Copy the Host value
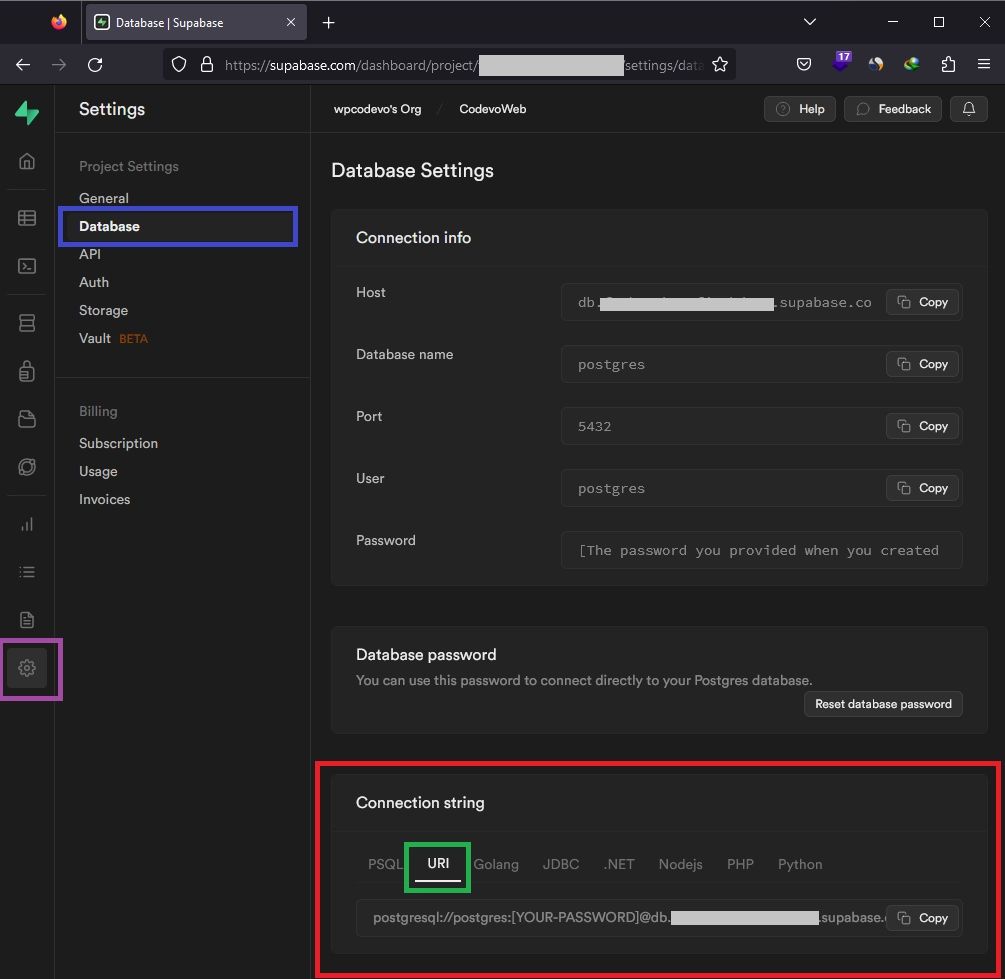The image size is (1005, 979). pos(922,302)
